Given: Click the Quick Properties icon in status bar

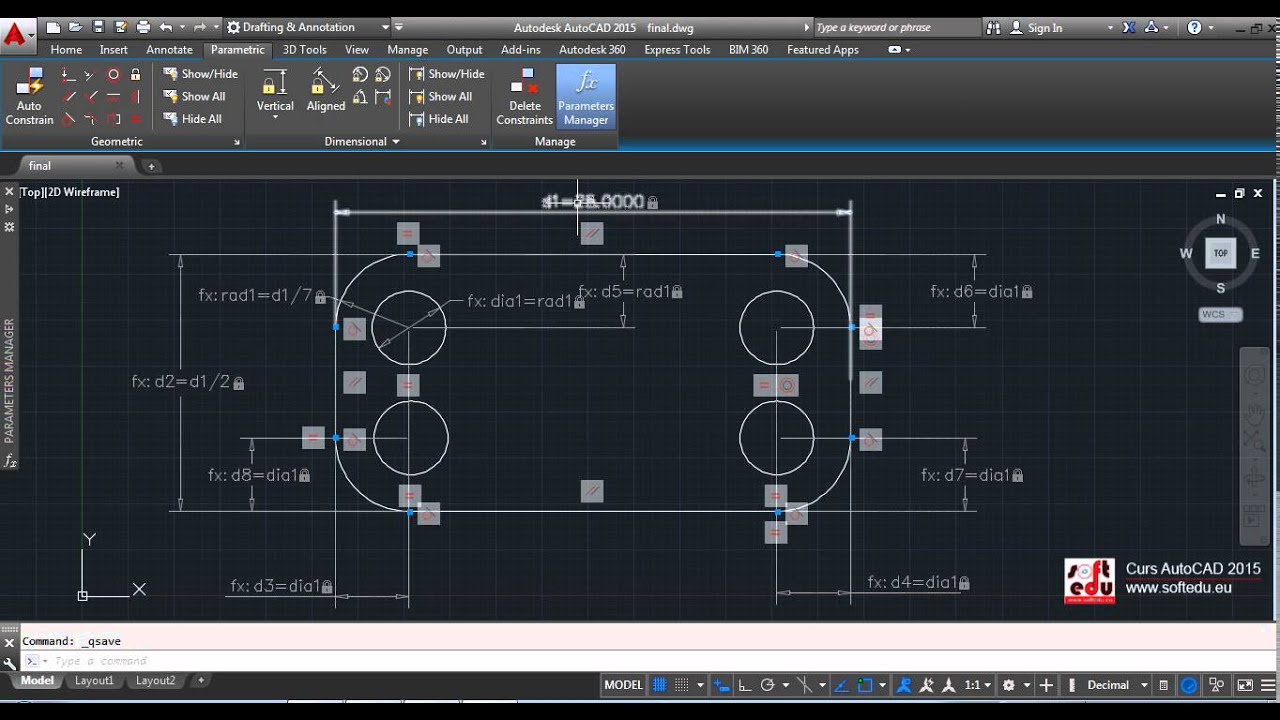Looking at the screenshot, I should click(x=1163, y=685).
